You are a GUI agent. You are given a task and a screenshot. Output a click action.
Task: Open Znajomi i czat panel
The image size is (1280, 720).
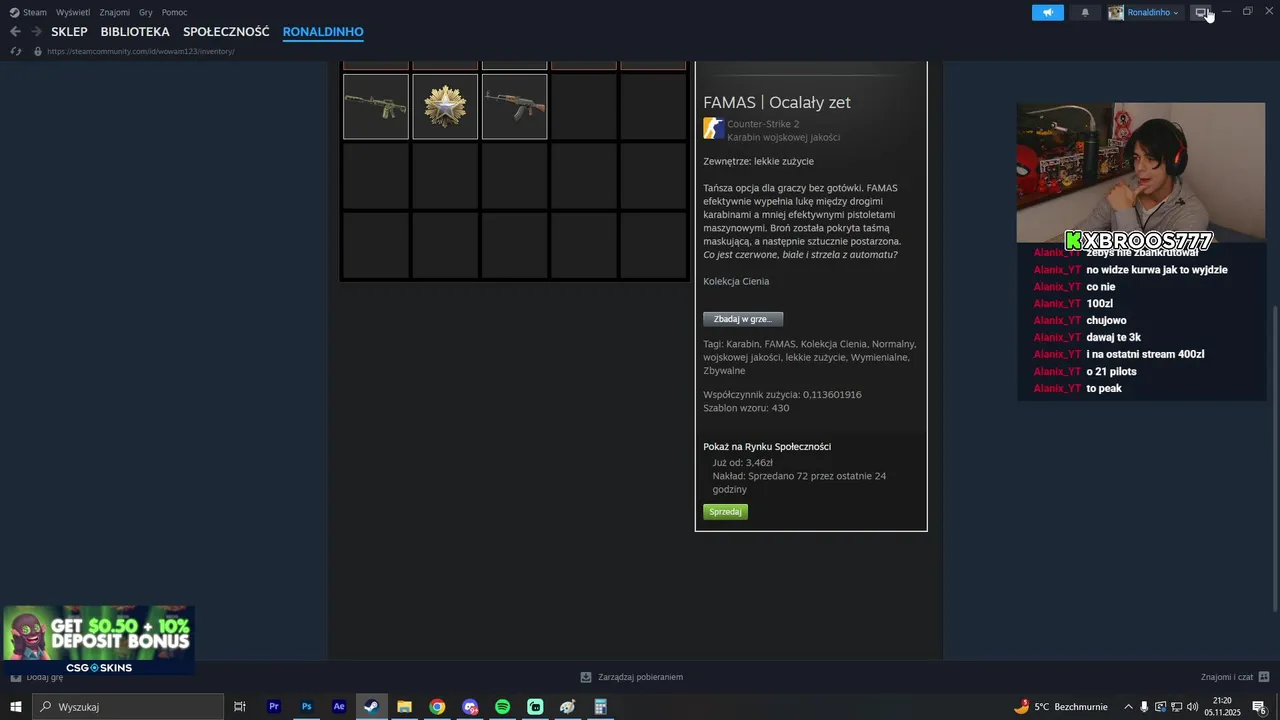coord(1235,677)
